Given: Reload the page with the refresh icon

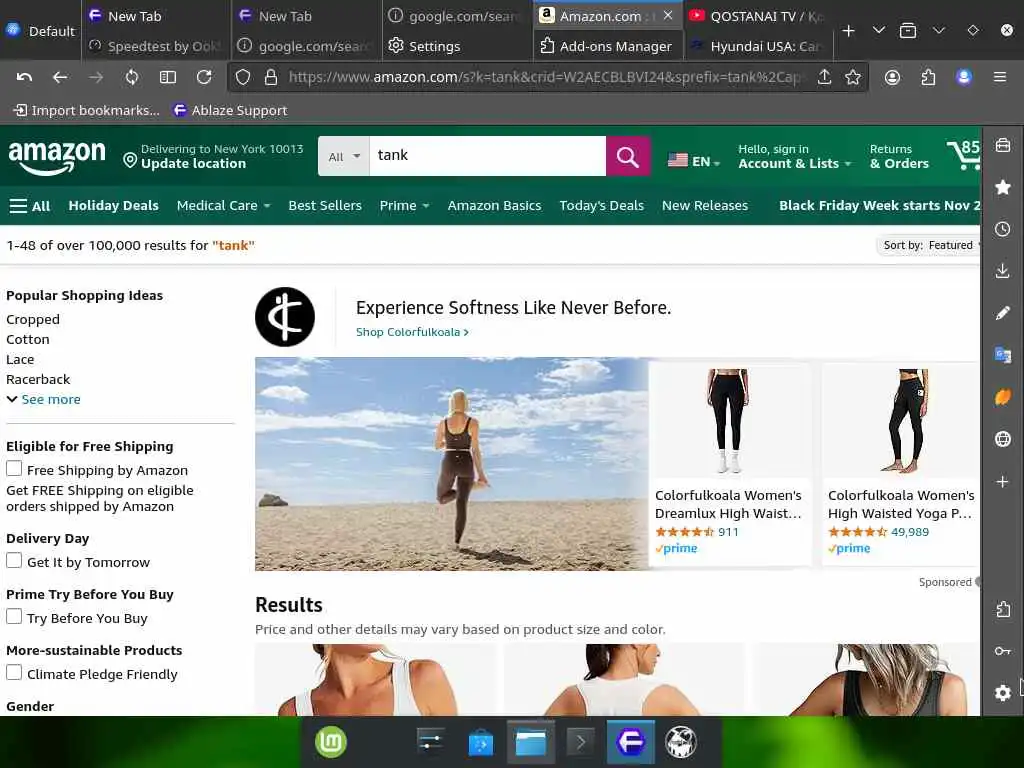Looking at the screenshot, I should (x=204, y=77).
